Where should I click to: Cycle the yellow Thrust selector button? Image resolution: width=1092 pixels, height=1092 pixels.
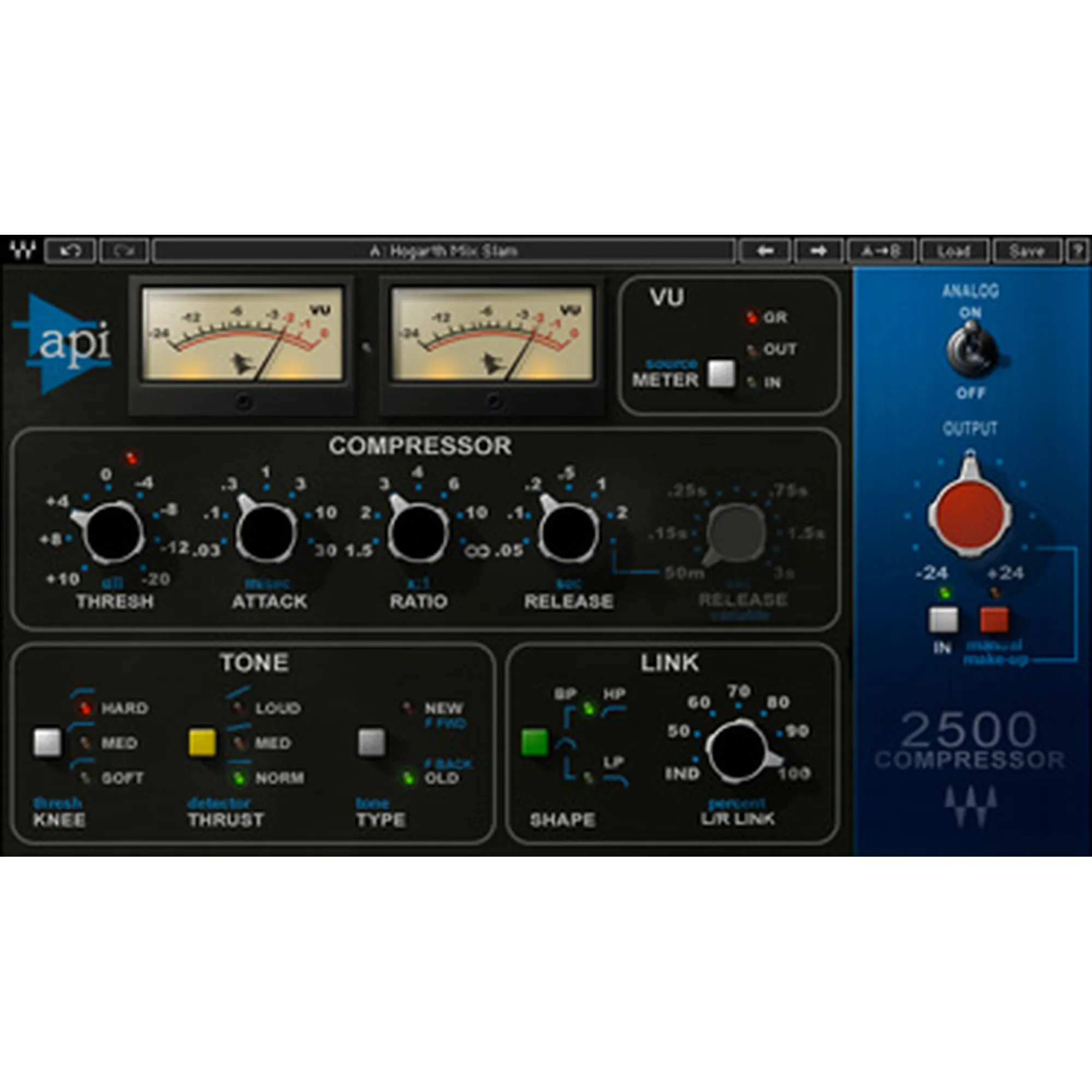pos(203,742)
